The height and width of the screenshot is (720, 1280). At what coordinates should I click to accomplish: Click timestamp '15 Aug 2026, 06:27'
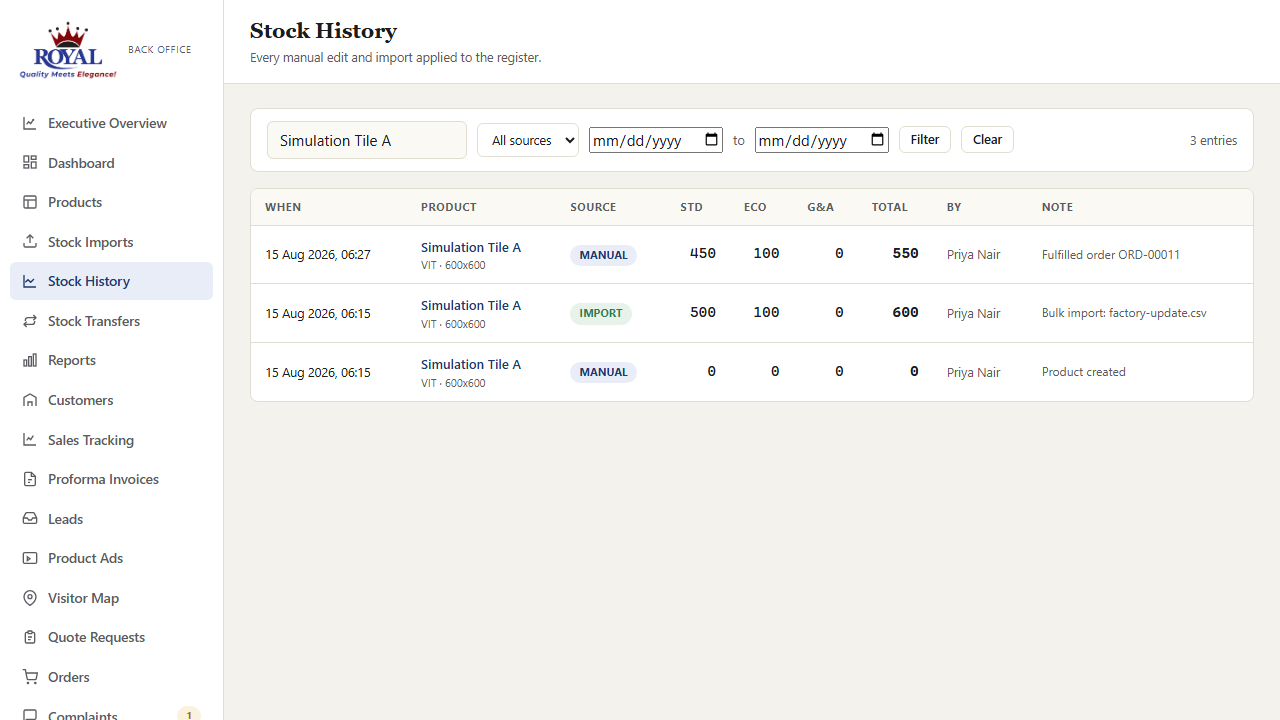pyautogui.click(x=318, y=255)
